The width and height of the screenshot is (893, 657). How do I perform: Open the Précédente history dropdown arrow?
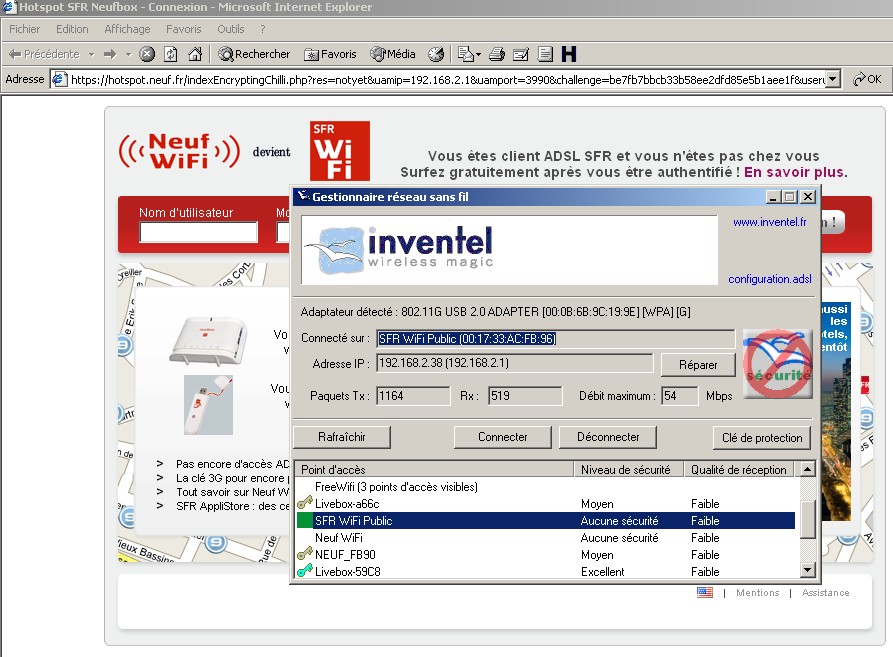click(x=91, y=54)
